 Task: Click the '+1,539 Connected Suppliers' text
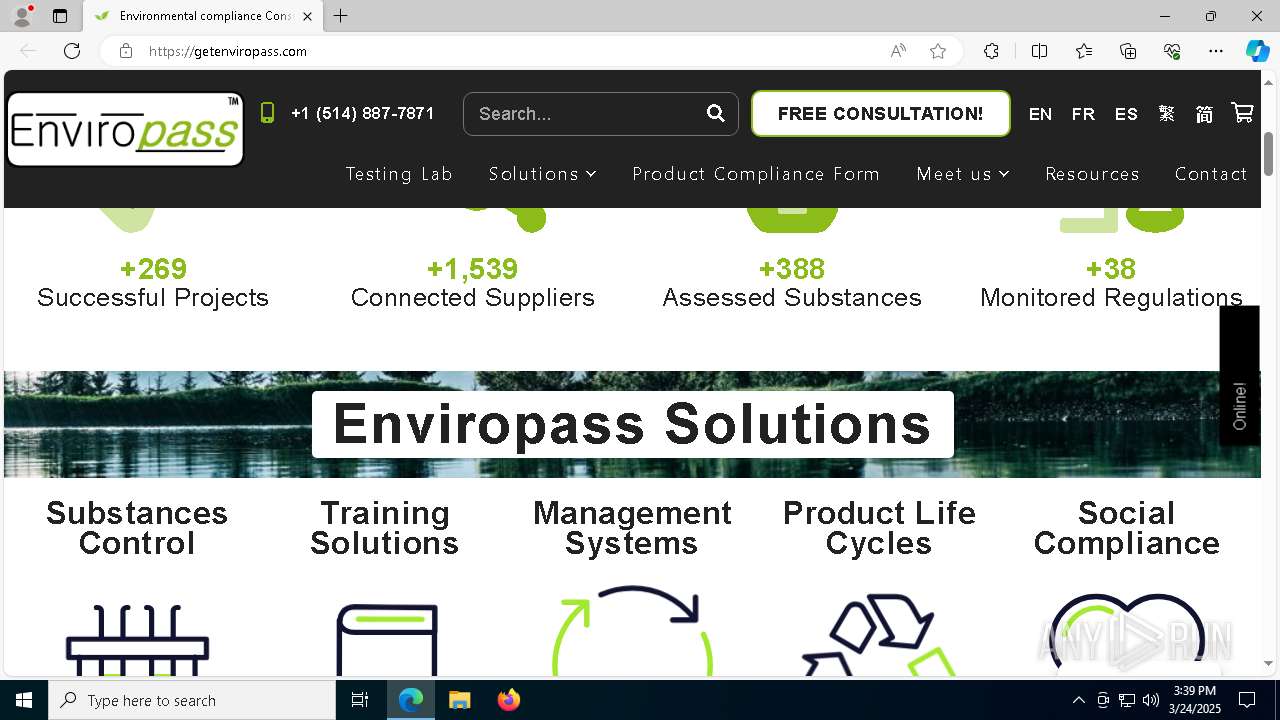point(472,283)
